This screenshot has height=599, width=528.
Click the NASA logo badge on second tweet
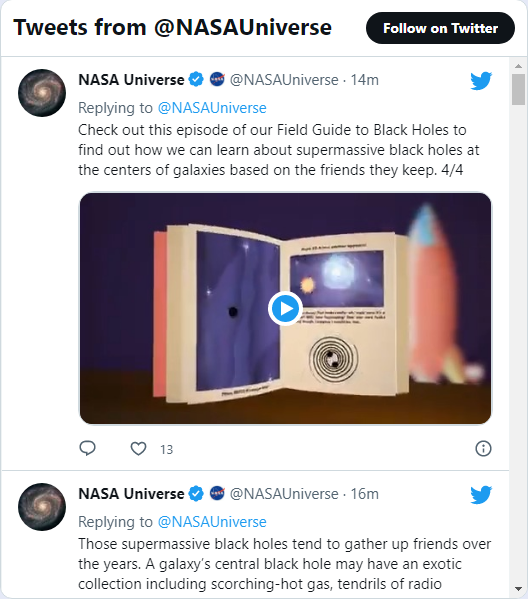point(217,494)
